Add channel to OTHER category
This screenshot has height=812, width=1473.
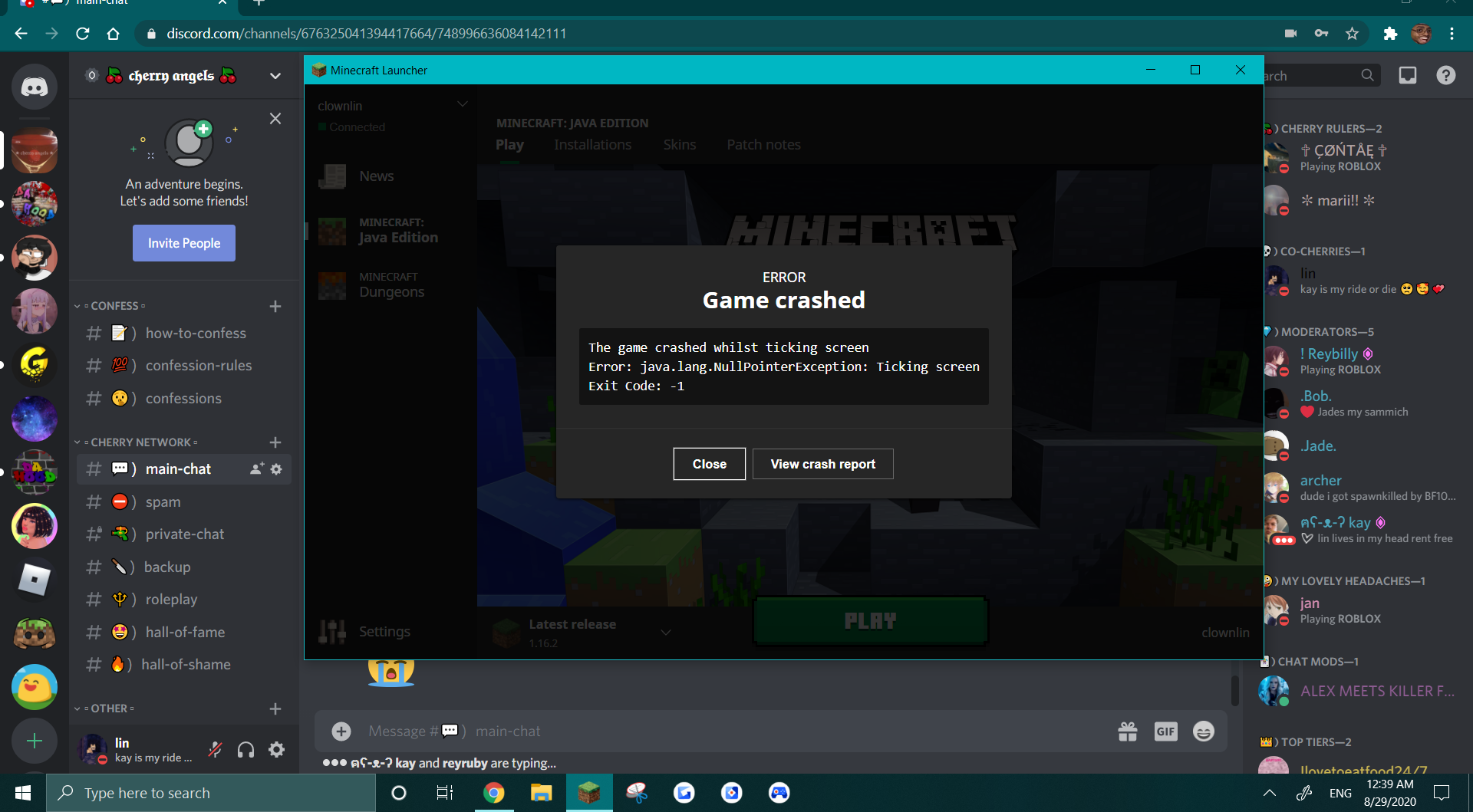click(275, 709)
